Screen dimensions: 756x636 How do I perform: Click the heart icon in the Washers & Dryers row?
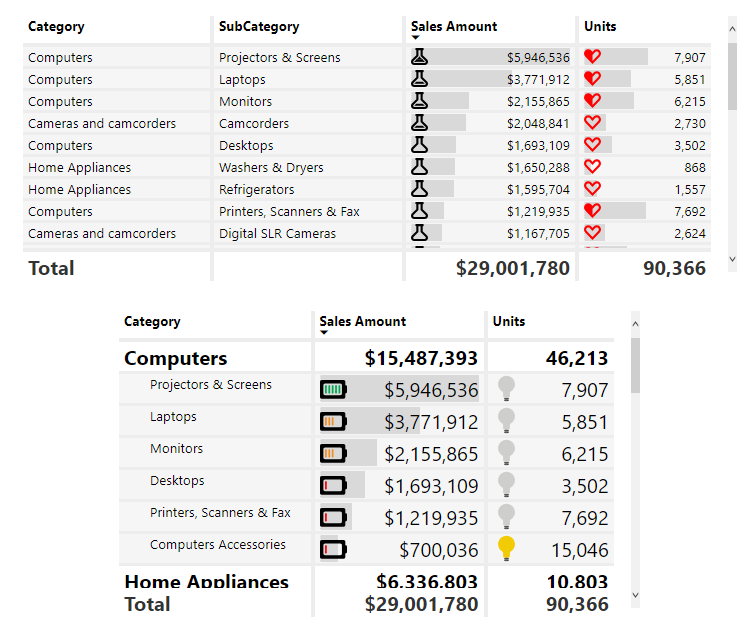(x=592, y=167)
